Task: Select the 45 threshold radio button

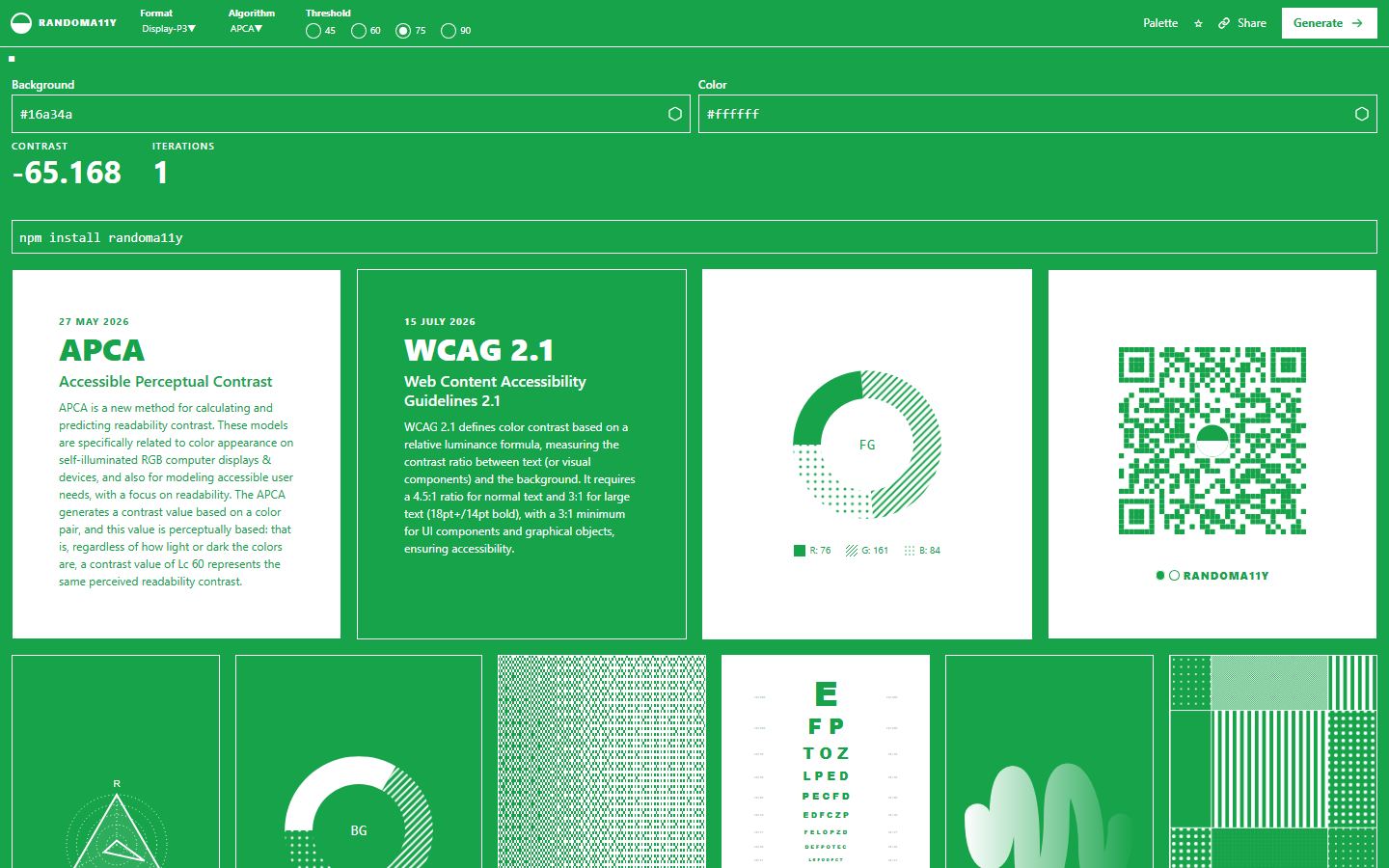Action: click(313, 31)
